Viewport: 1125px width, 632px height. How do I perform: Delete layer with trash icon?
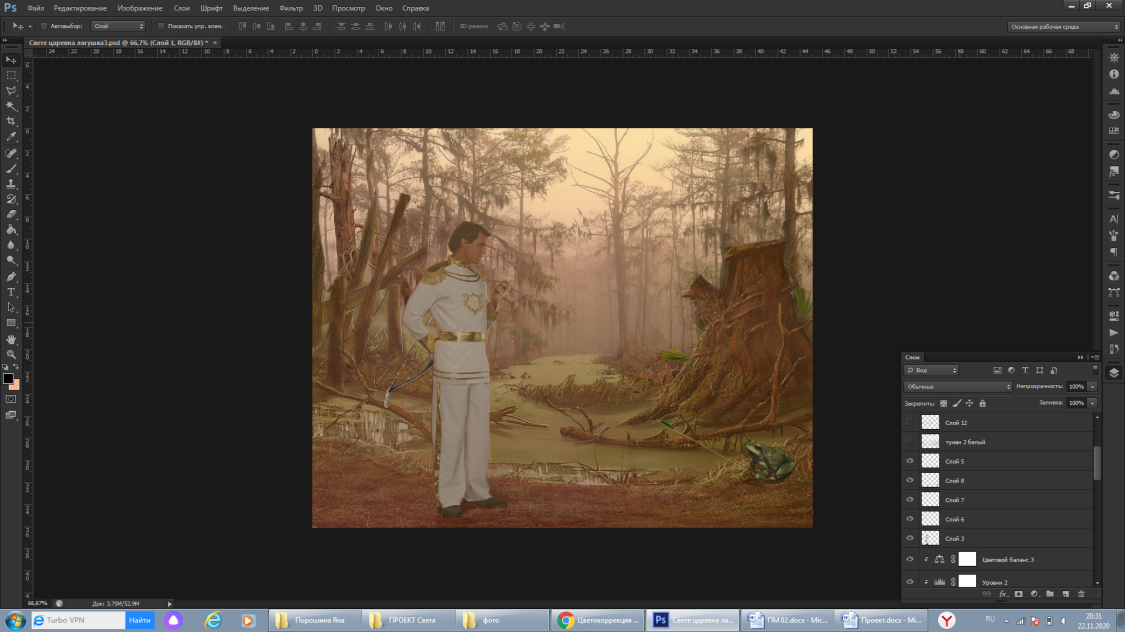[1081, 594]
